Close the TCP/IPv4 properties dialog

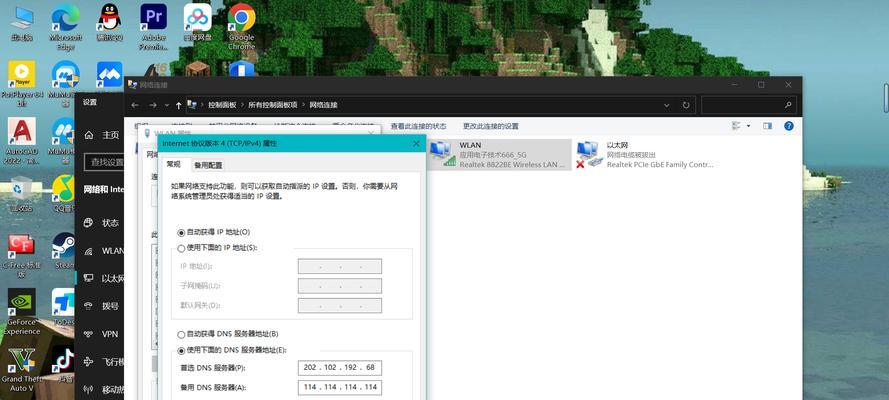(x=416, y=144)
